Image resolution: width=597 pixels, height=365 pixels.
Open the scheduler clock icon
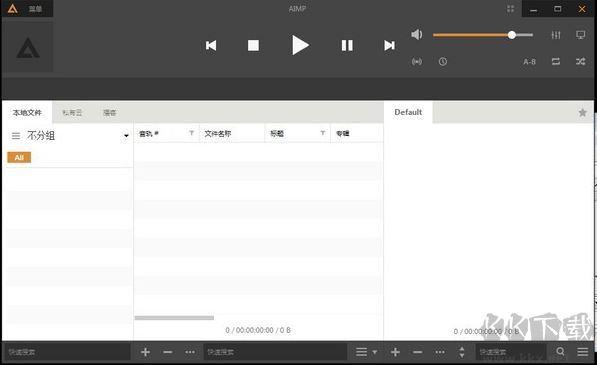442,62
